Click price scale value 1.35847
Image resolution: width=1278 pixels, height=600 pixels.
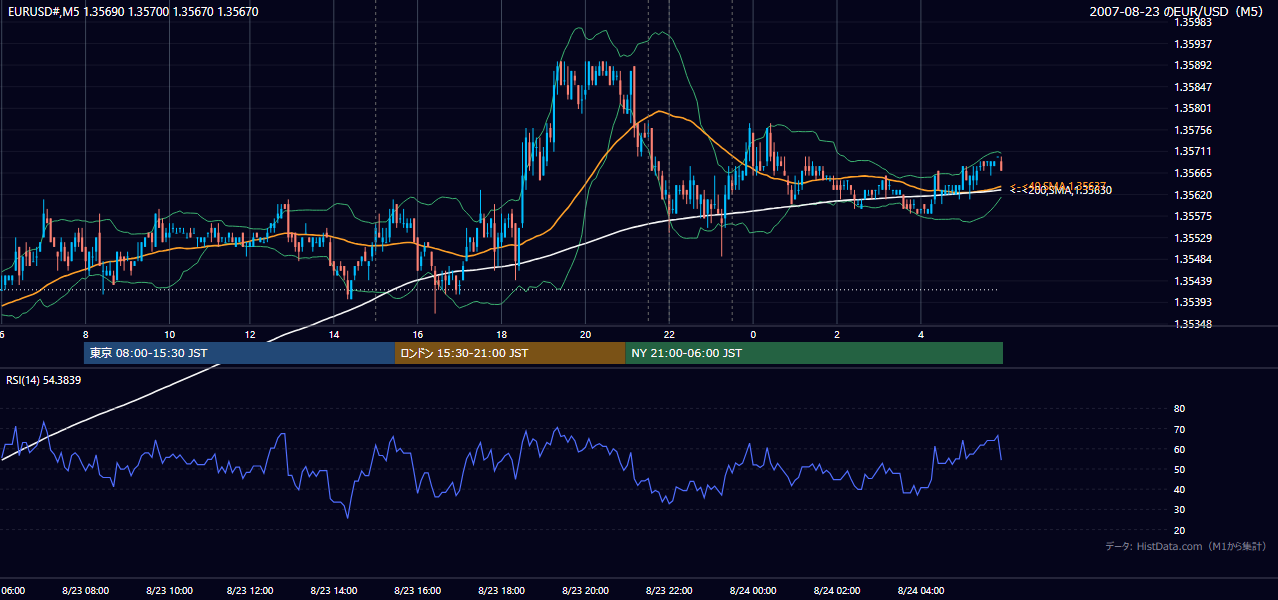1193,87
